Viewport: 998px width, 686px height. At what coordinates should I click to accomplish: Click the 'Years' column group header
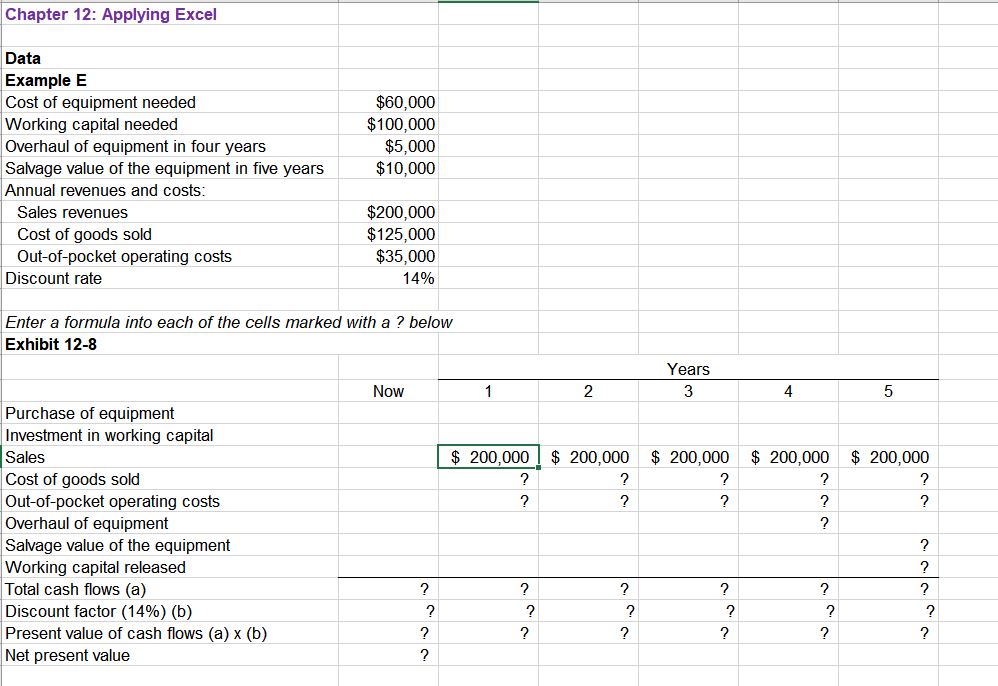(688, 369)
